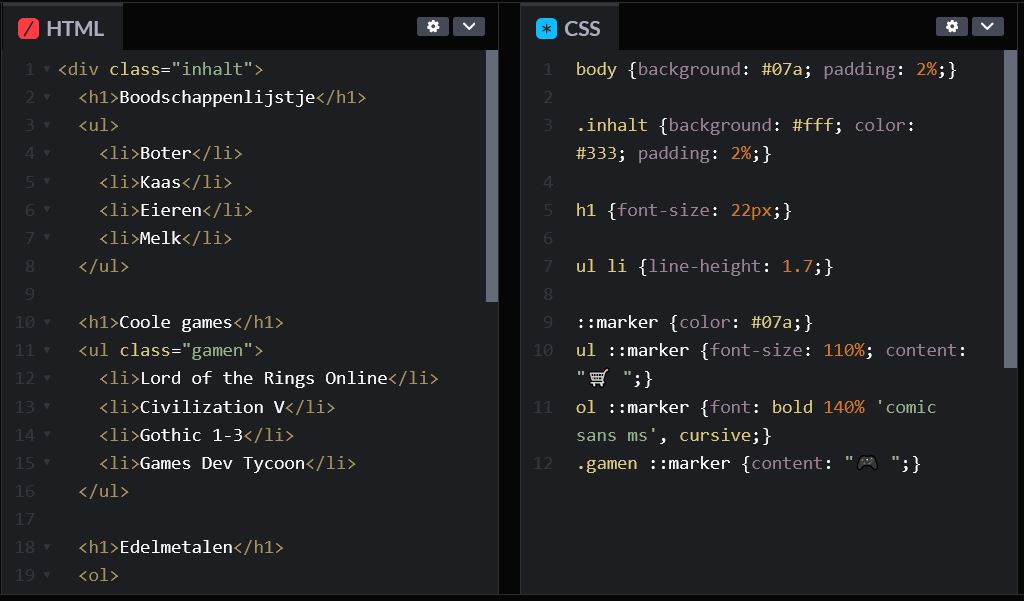Click the "inhalt" class value in HTML
The image size is (1024, 601).
pos(212,69)
